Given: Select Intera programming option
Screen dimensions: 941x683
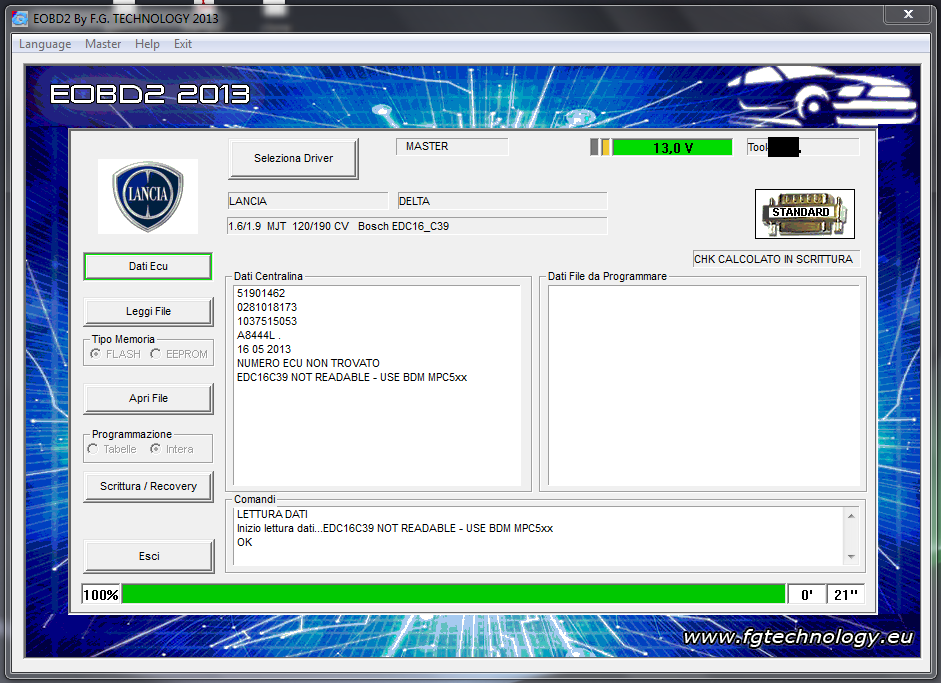Looking at the screenshot, I should [x=172, y=449].
